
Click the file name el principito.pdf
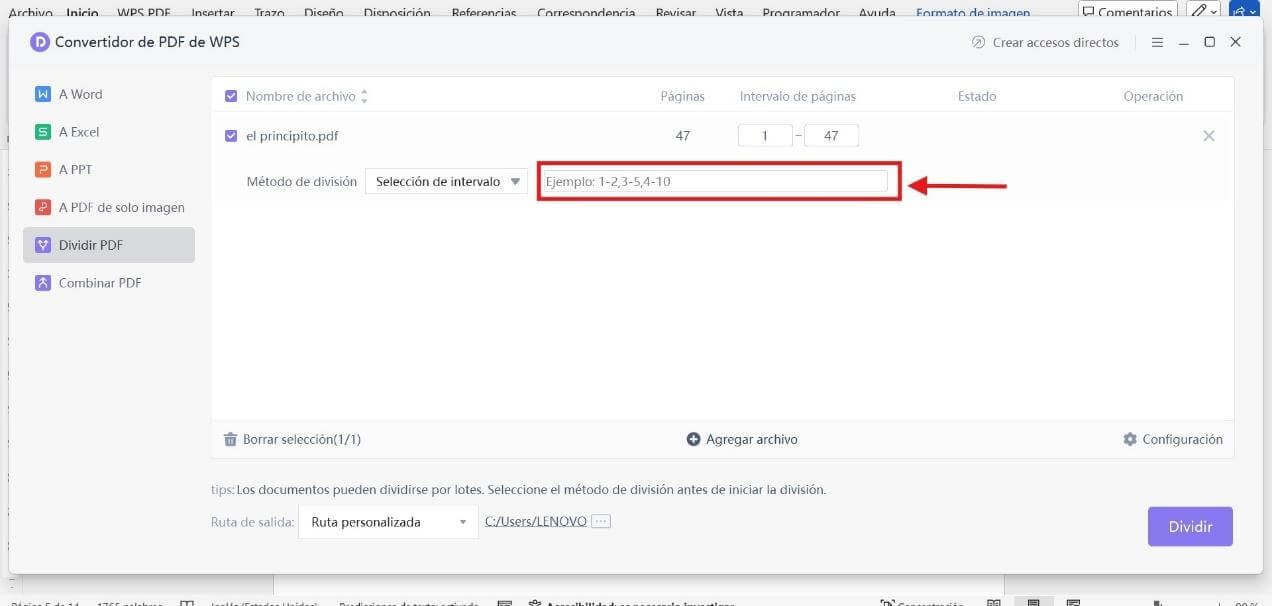coord(292,136)
